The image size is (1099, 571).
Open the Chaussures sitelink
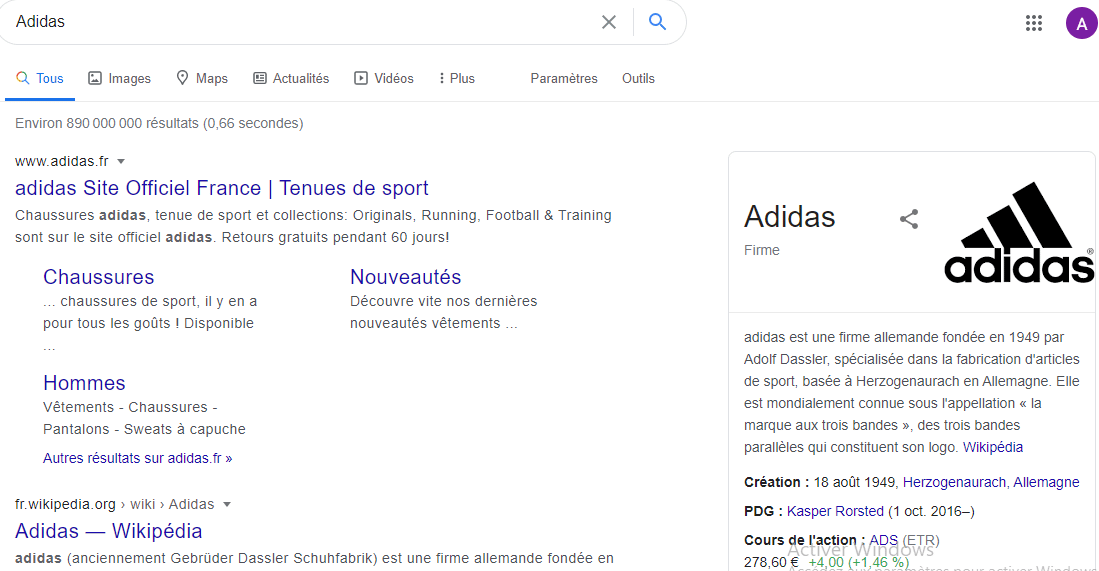coord(98,277)
